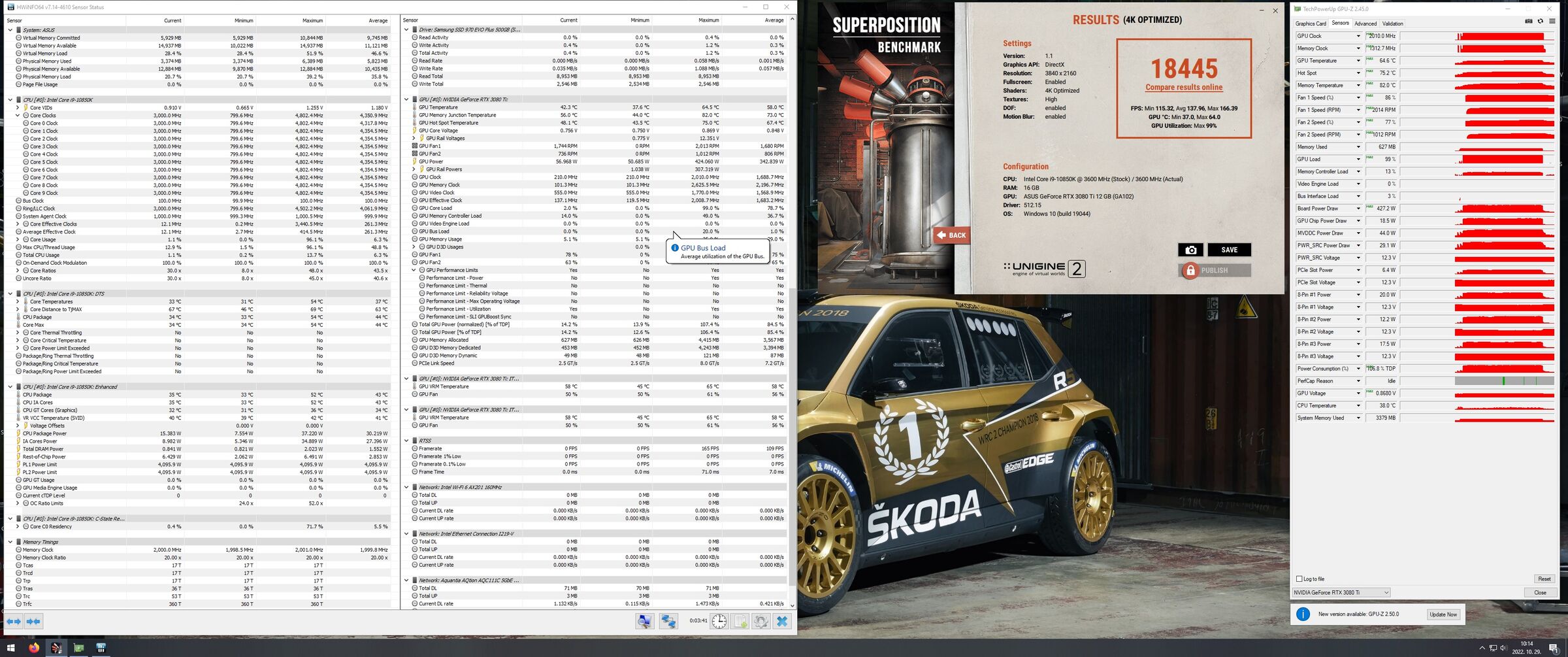Click Reset button in GPU-Z
Image resolution: width=1568 pixels, height=657 pixels.
(1544, 579)
